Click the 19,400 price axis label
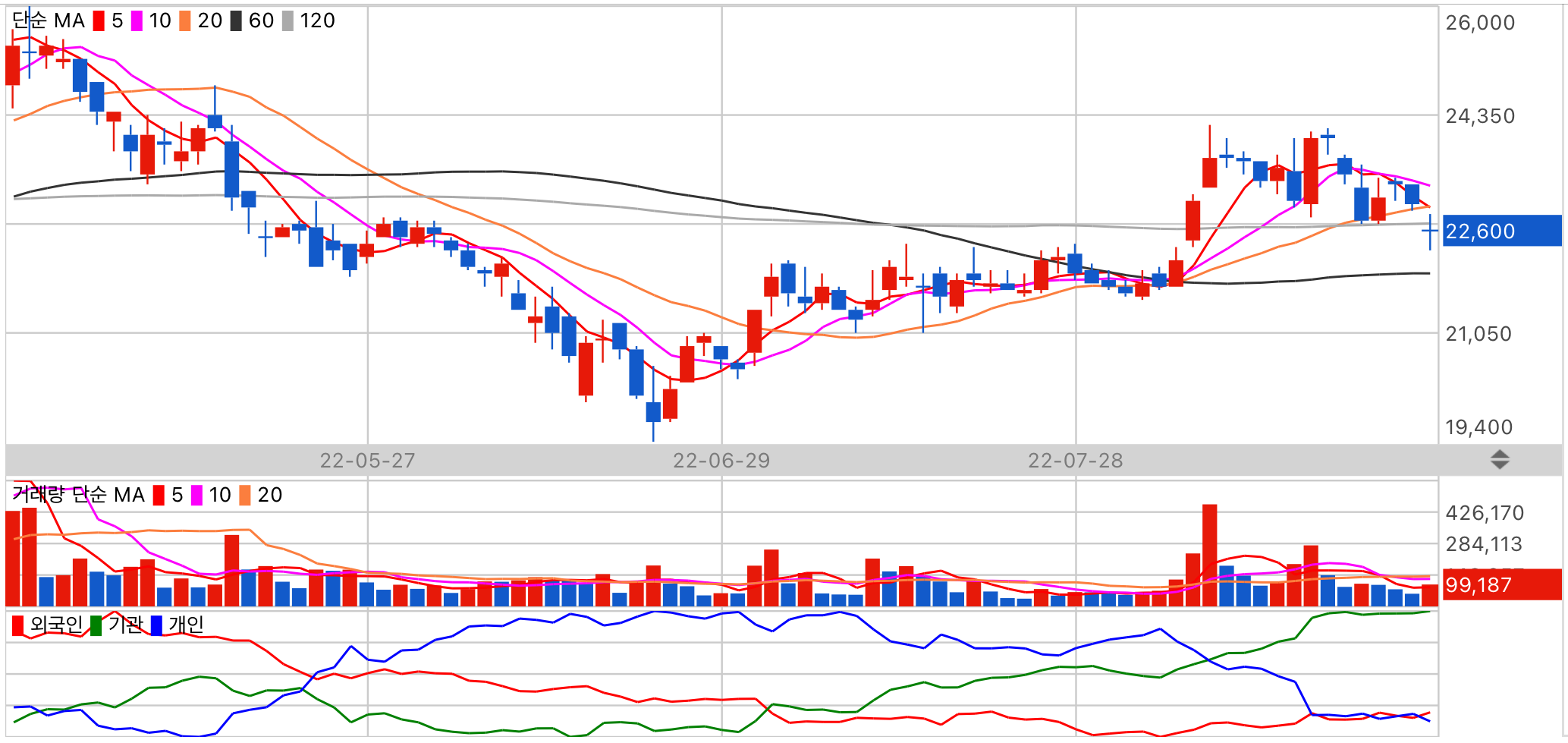Screen dimensions: 1568x743 pyautogui.click(x=1478, y=427)
